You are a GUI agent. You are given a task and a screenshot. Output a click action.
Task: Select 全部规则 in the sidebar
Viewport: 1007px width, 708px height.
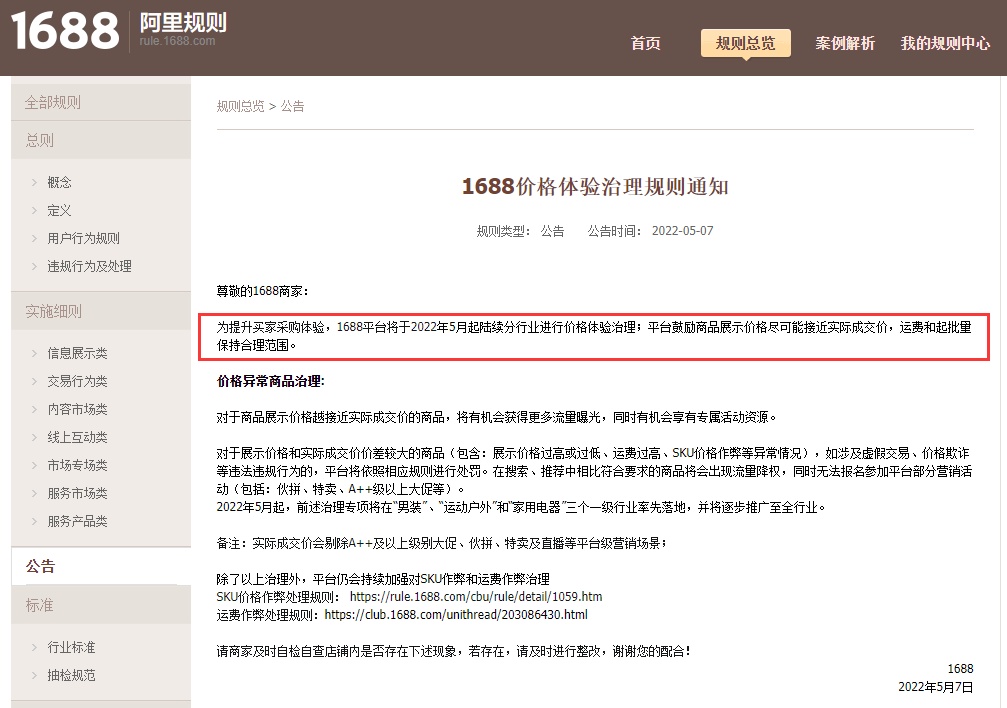click(101, 102)
